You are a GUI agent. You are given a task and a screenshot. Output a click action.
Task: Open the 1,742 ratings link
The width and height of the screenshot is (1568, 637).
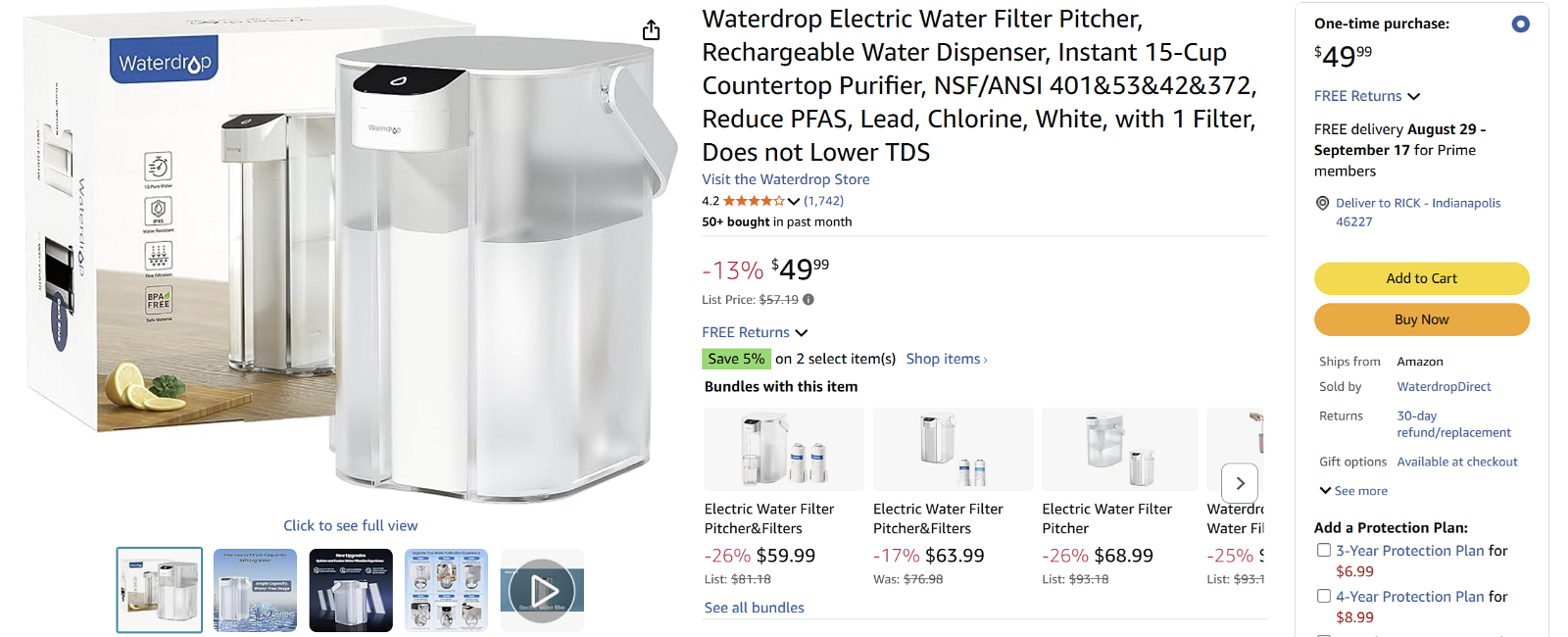click(823, 201)
